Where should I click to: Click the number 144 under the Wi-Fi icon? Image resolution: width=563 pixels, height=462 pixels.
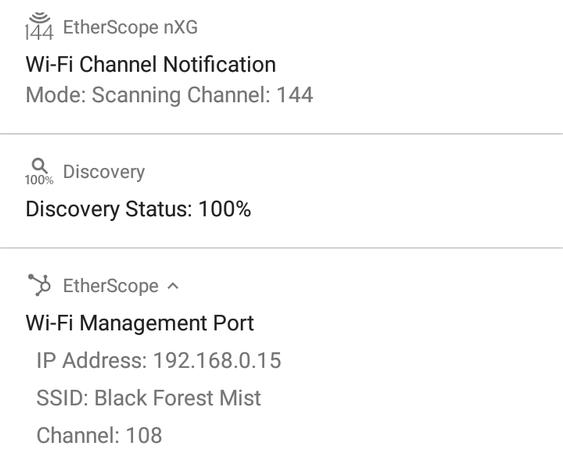[x=39, y=33]
